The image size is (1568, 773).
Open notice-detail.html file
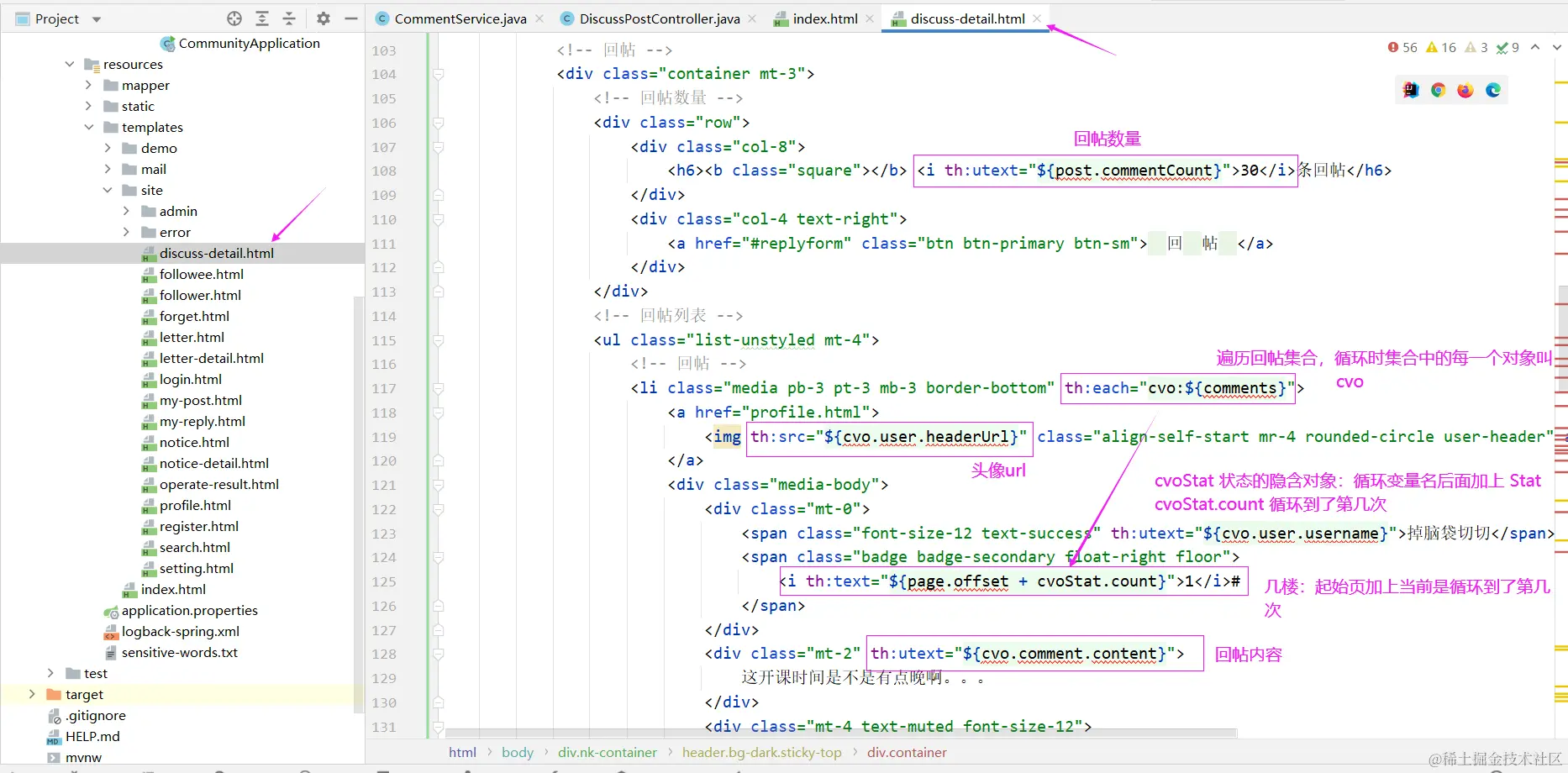coord(213,463)
